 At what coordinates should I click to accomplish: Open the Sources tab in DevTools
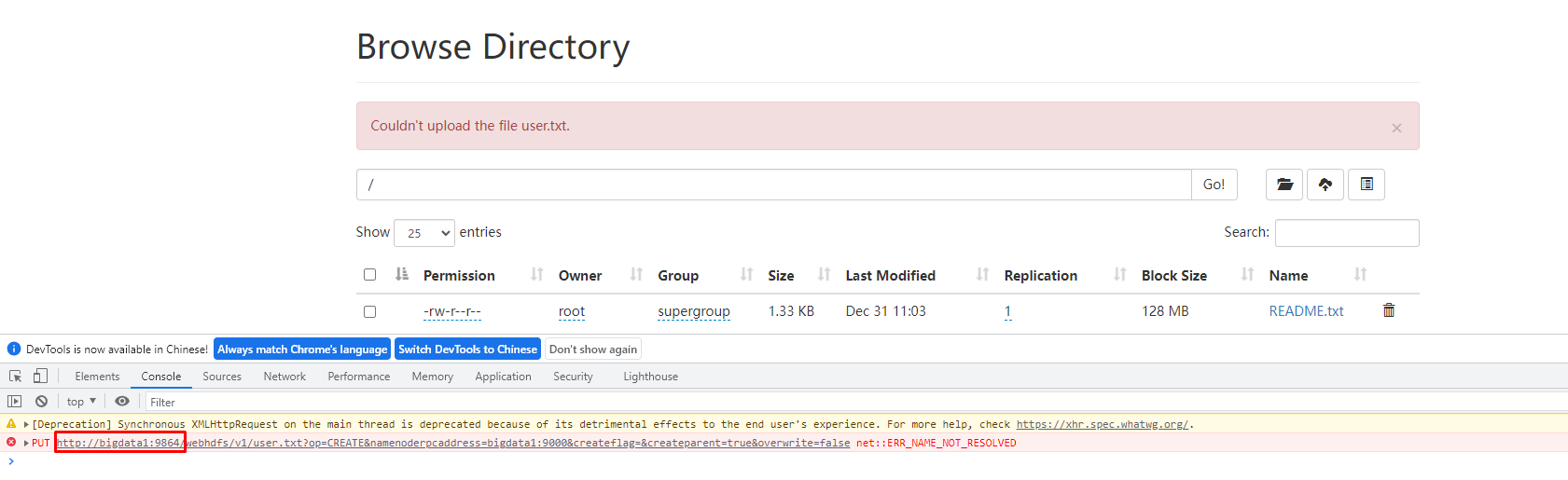(x=222, y=377)
